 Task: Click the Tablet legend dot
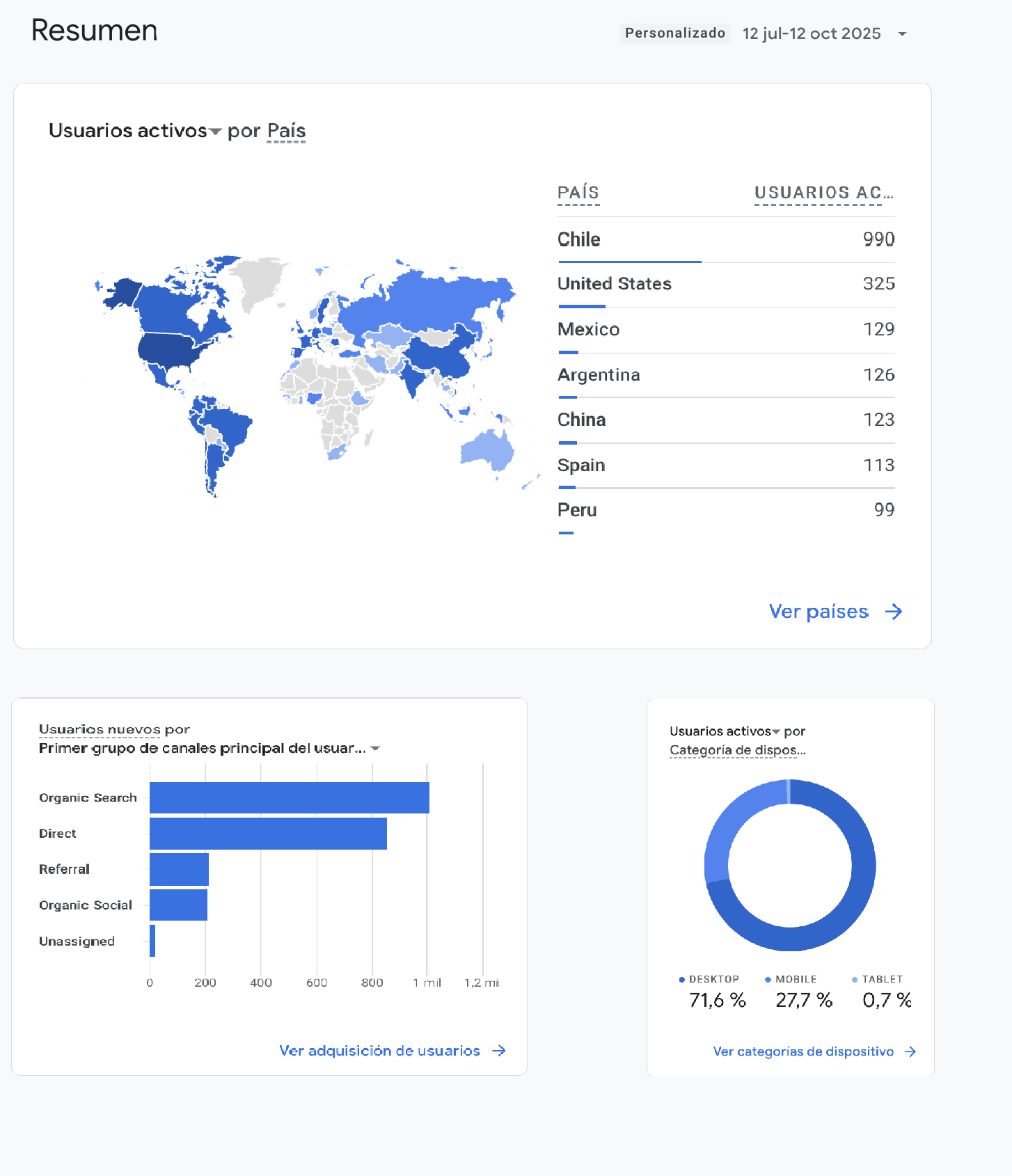[x=855, y=980]
